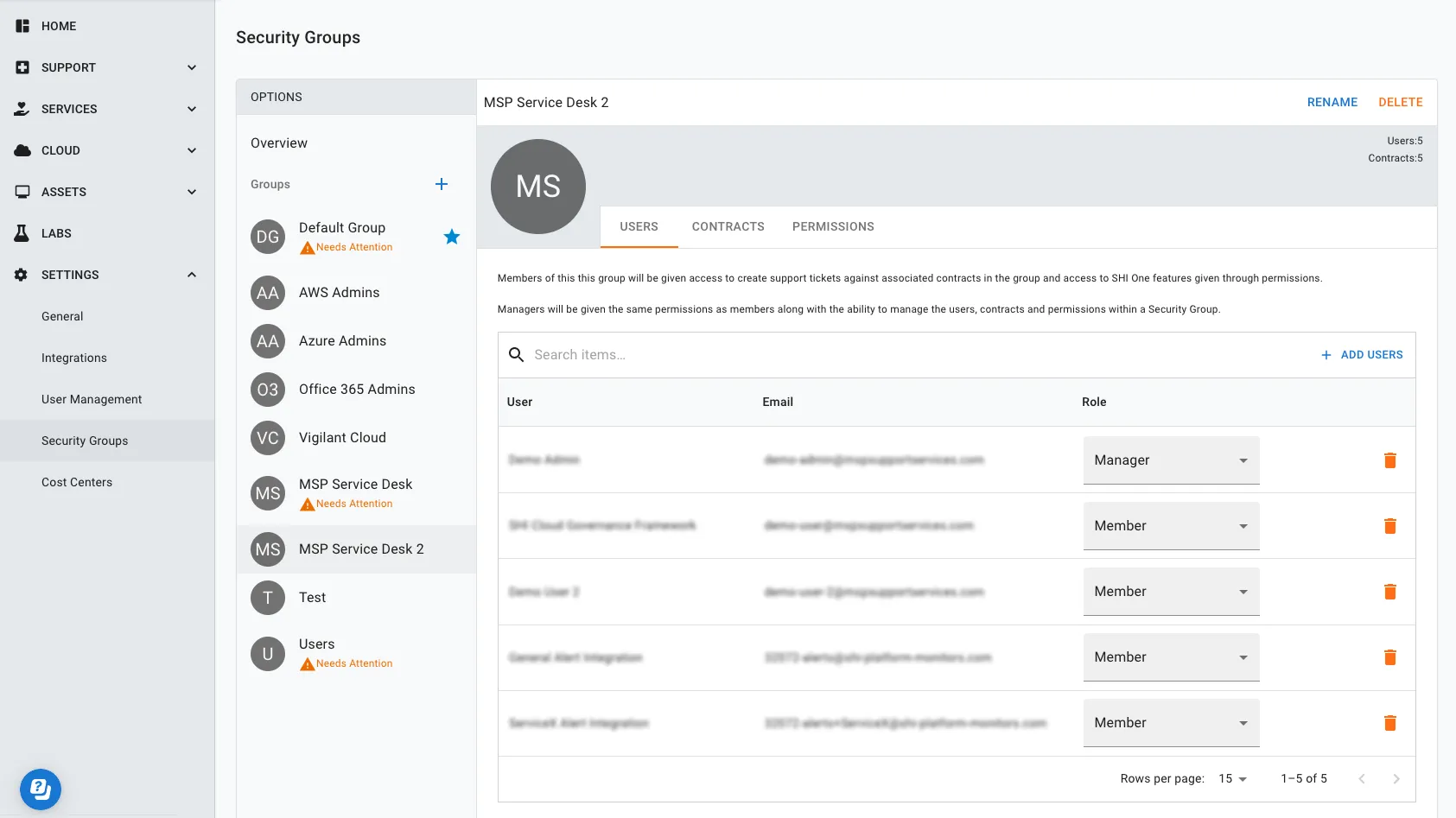
Task: Open role dropdown in the last user row
Action: 1171,723
